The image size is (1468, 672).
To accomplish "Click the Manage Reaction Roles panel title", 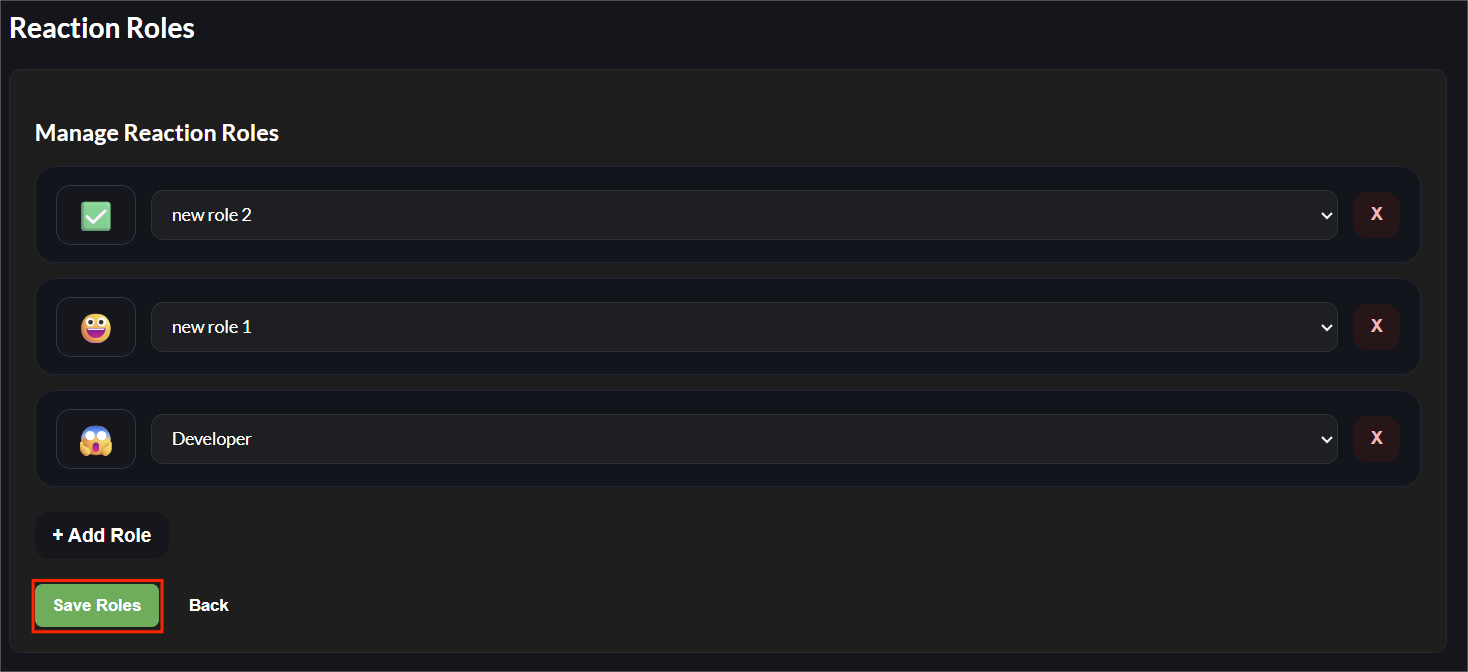I will (x=156, y=132).
